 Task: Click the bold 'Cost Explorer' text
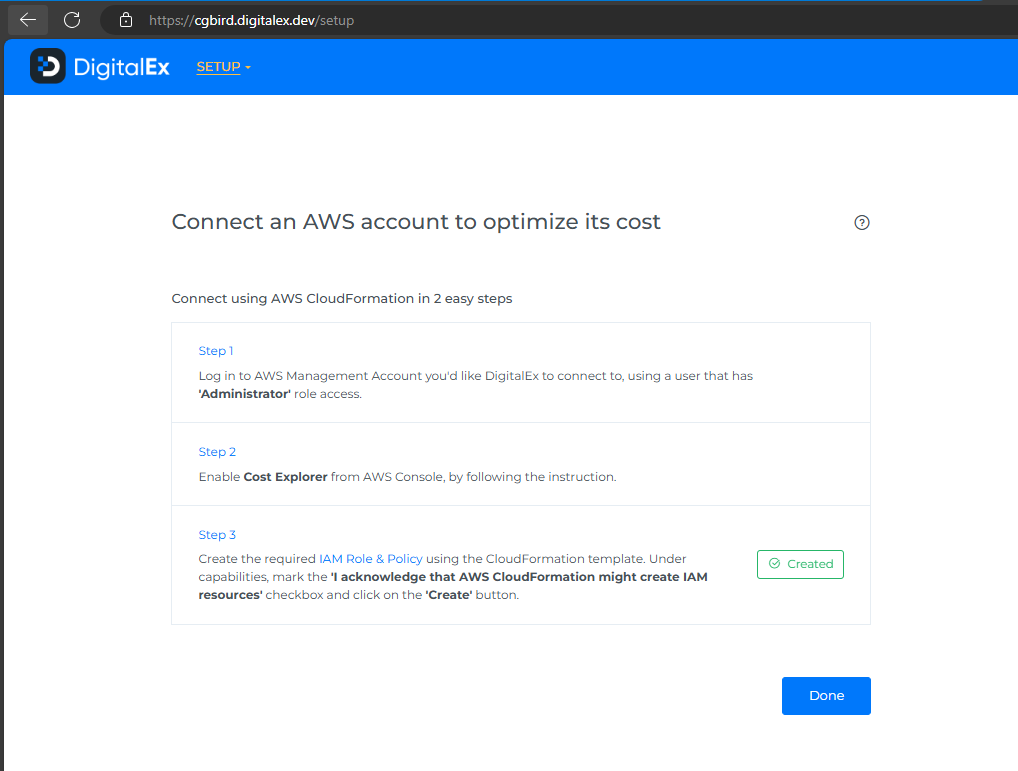point(286,477)
